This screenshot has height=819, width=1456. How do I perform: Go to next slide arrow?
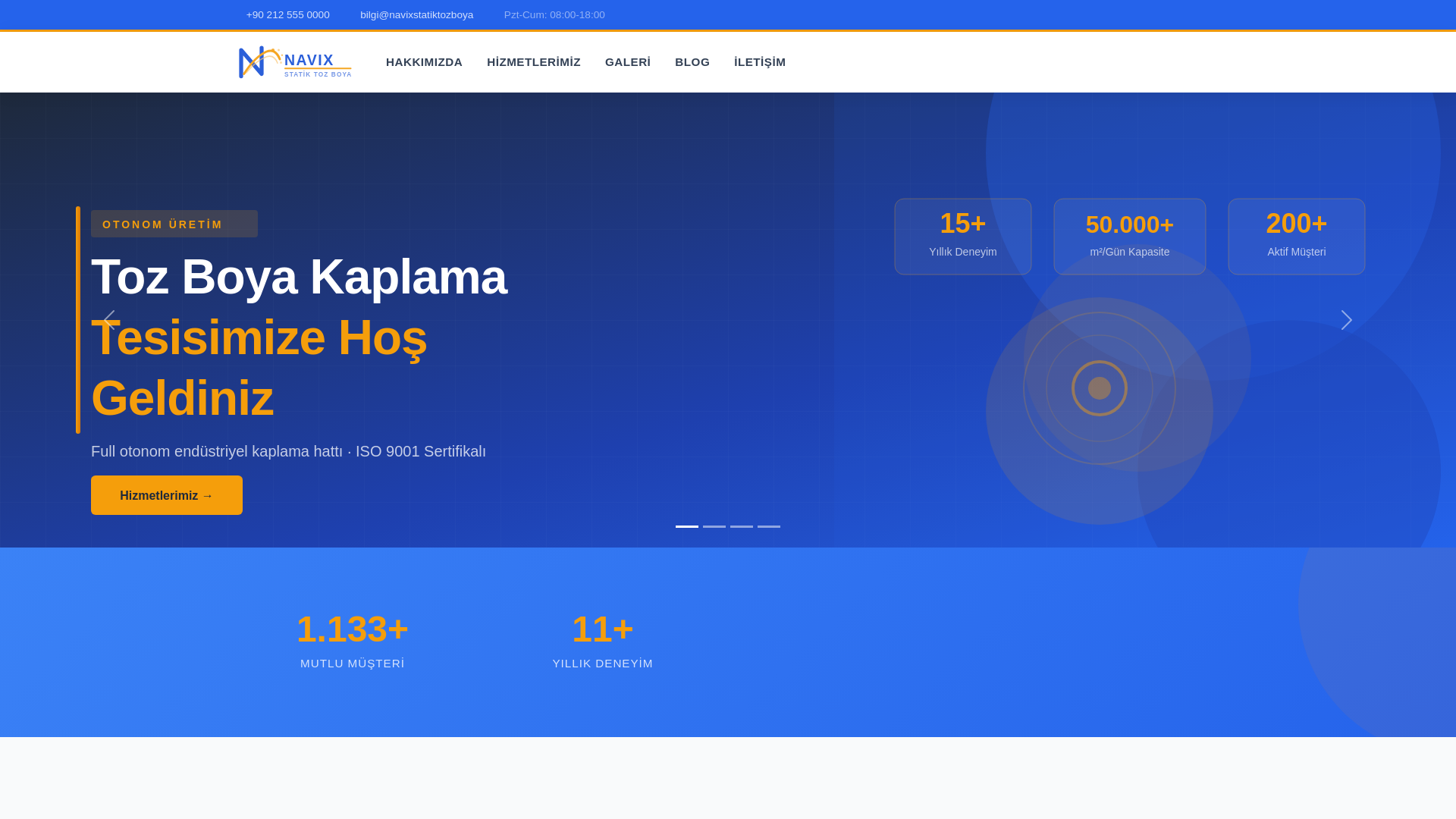click(1347, 320)
